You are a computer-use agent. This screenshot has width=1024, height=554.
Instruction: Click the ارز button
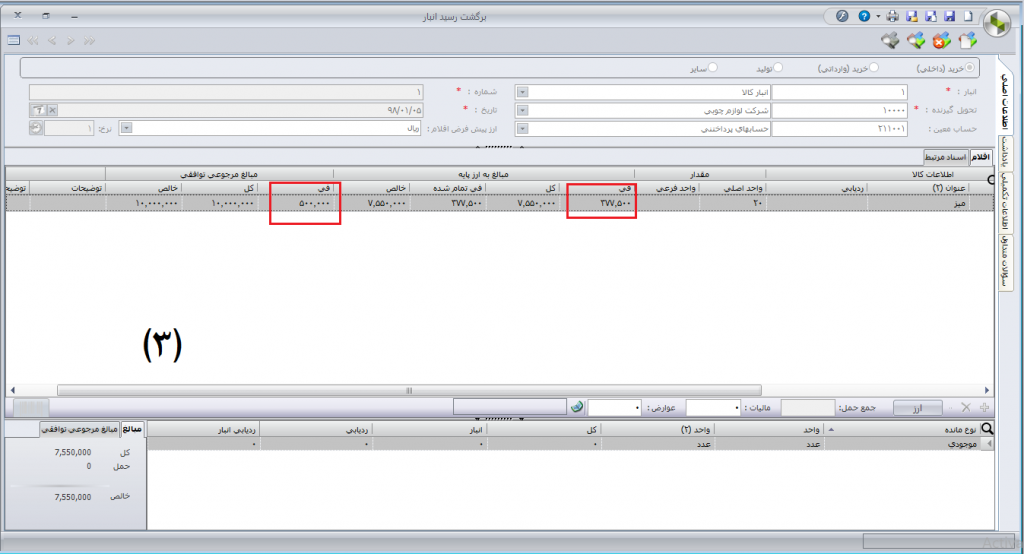[x=918, y=408]
